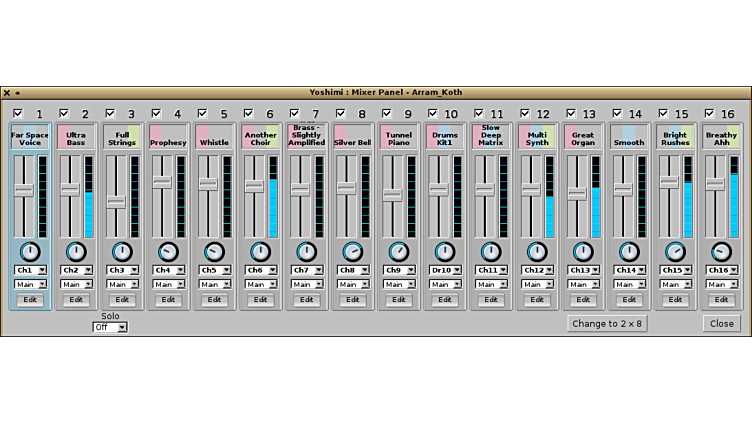
Task: Click the pan knob of Bright Rushes
Action: point(675,252)
